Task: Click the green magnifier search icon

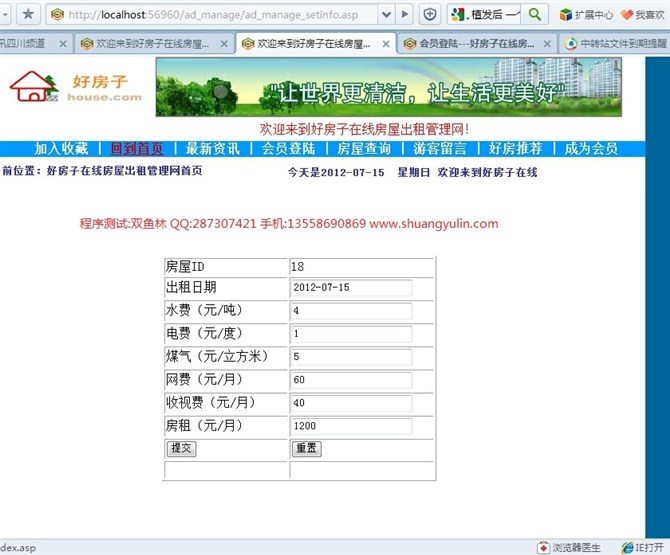Action: (x=535, y=15)
